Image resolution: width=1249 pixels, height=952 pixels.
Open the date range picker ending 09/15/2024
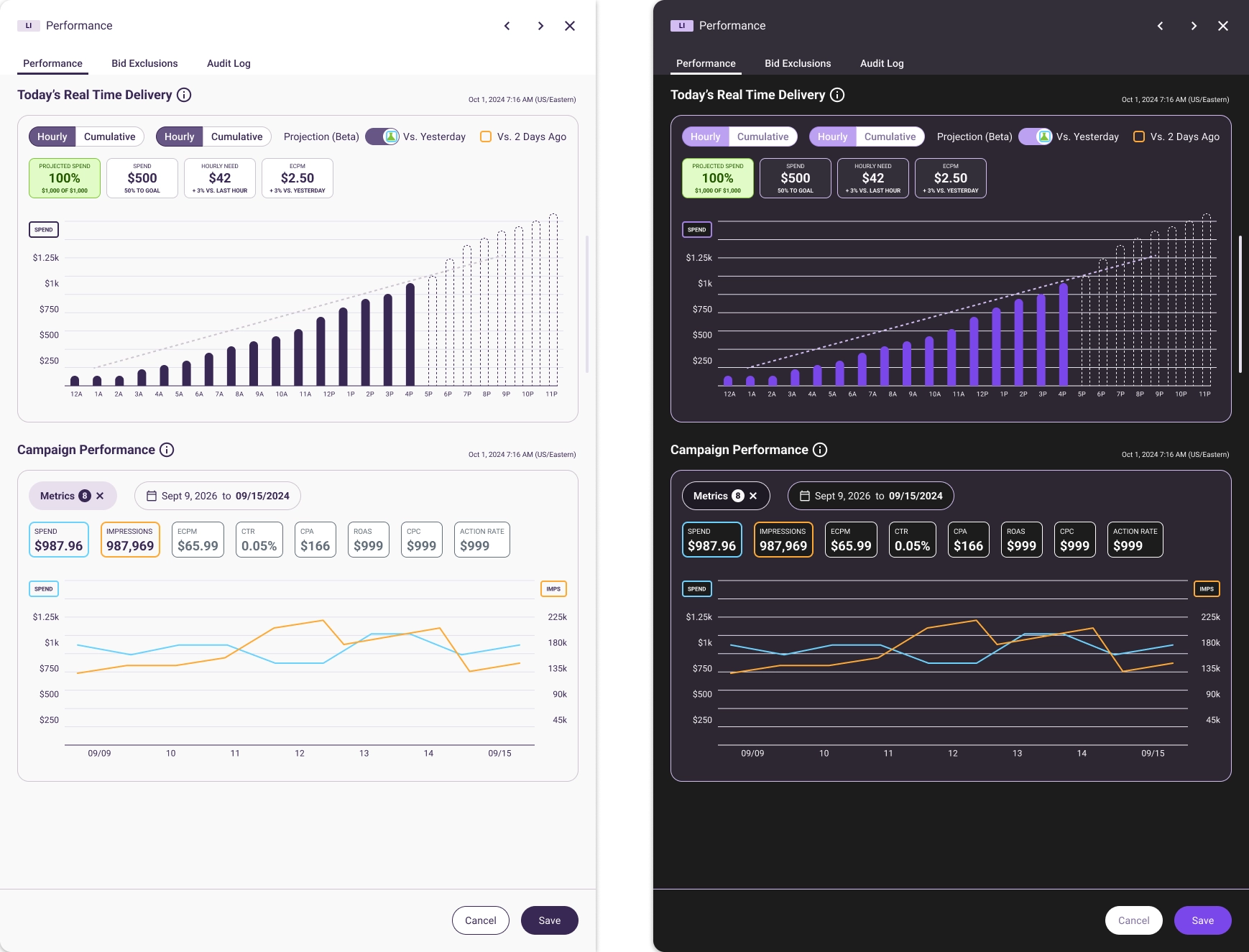[218, 495]
